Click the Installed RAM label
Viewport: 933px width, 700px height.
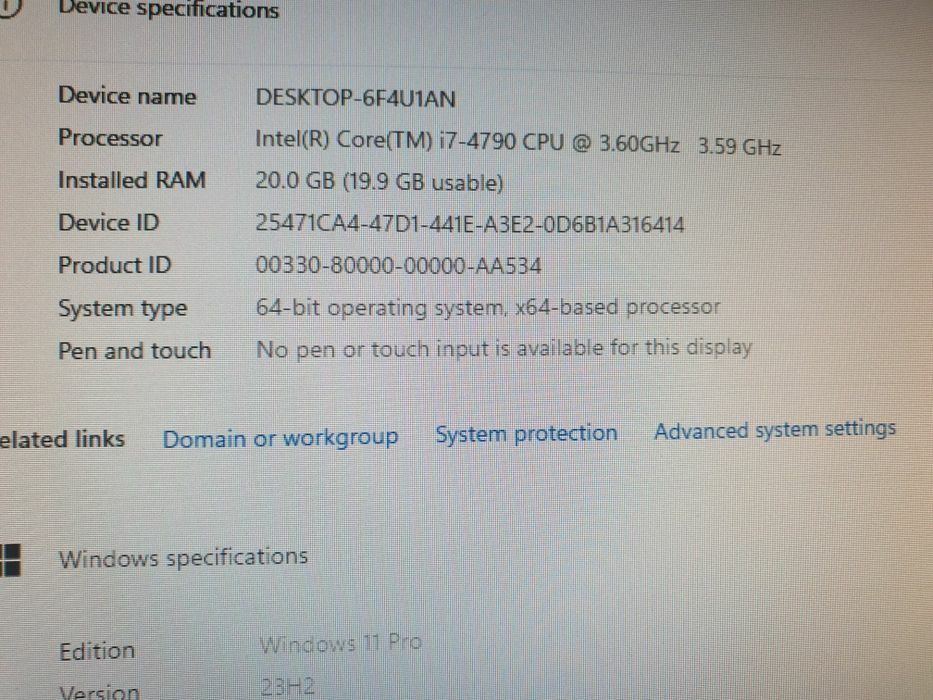[132, 180]
